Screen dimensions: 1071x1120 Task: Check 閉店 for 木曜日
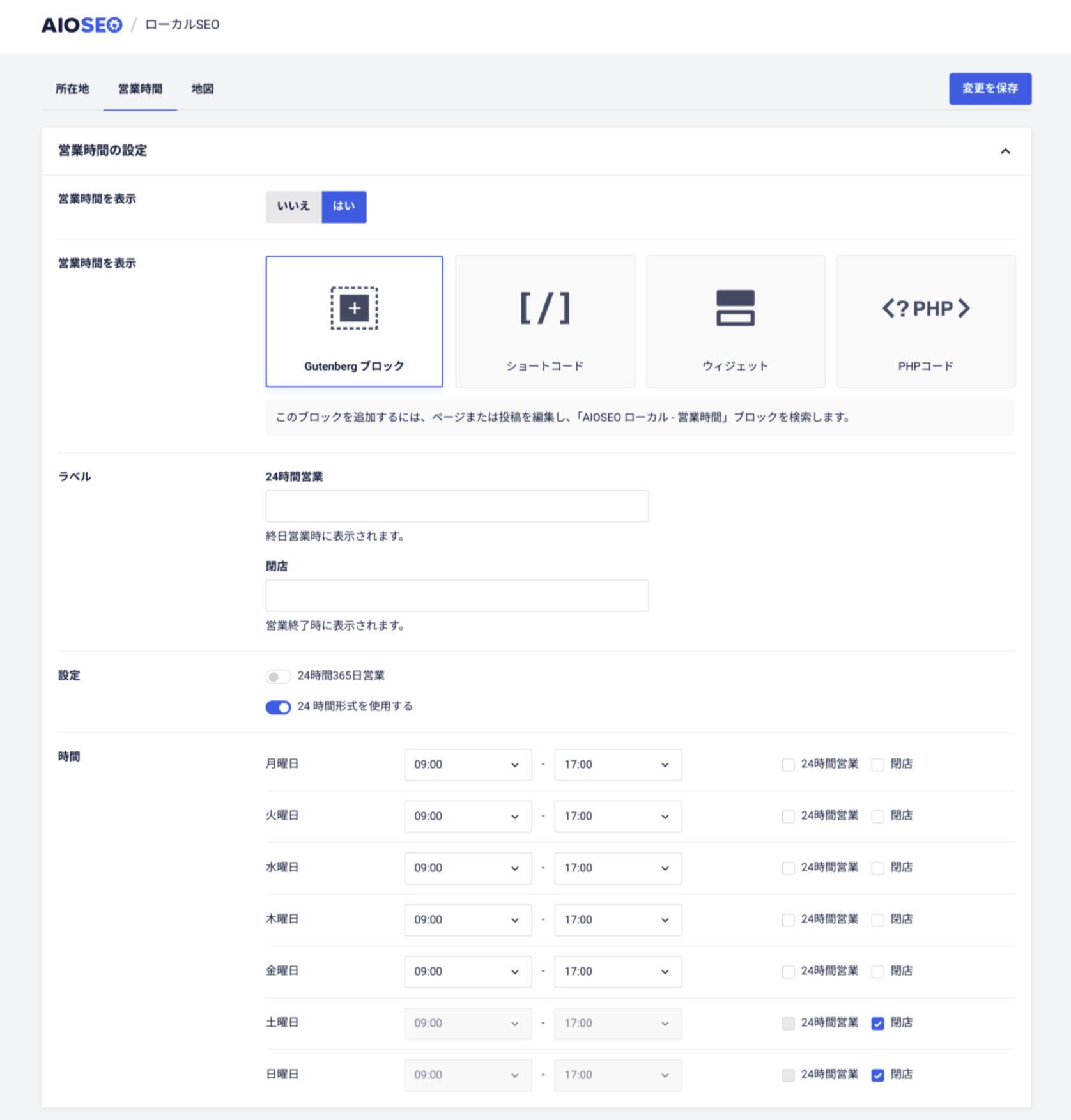click(x=878, y=920)
